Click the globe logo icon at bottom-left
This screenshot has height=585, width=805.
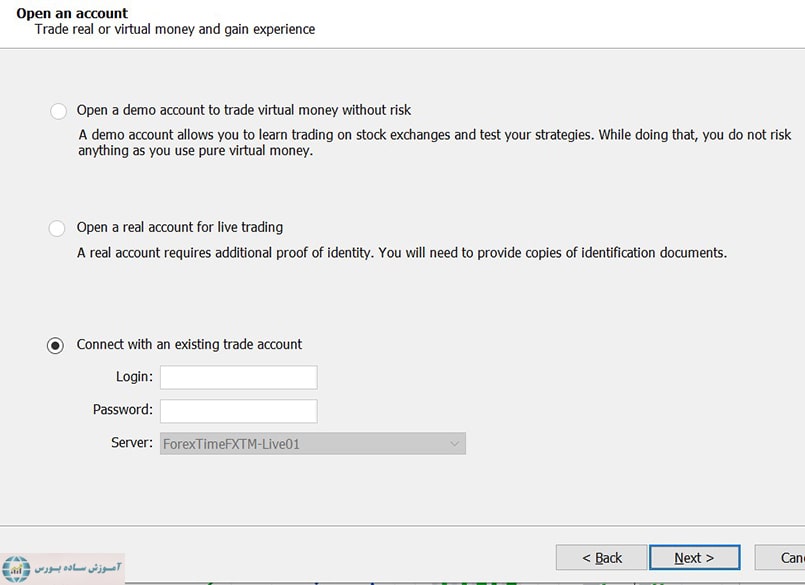16,567
